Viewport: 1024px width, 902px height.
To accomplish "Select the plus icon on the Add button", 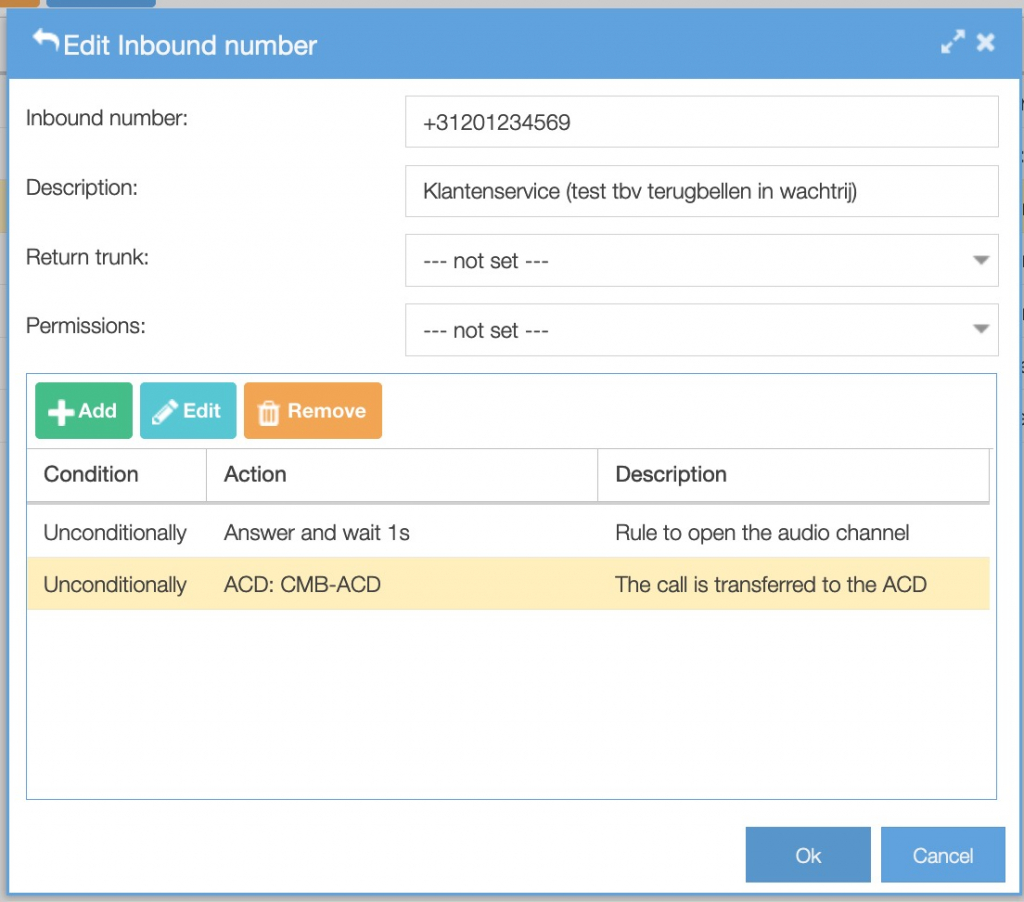I will (60, 410).
